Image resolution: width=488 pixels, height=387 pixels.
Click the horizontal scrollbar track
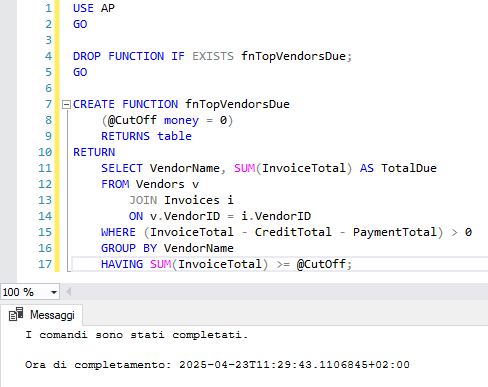(280, 292)
